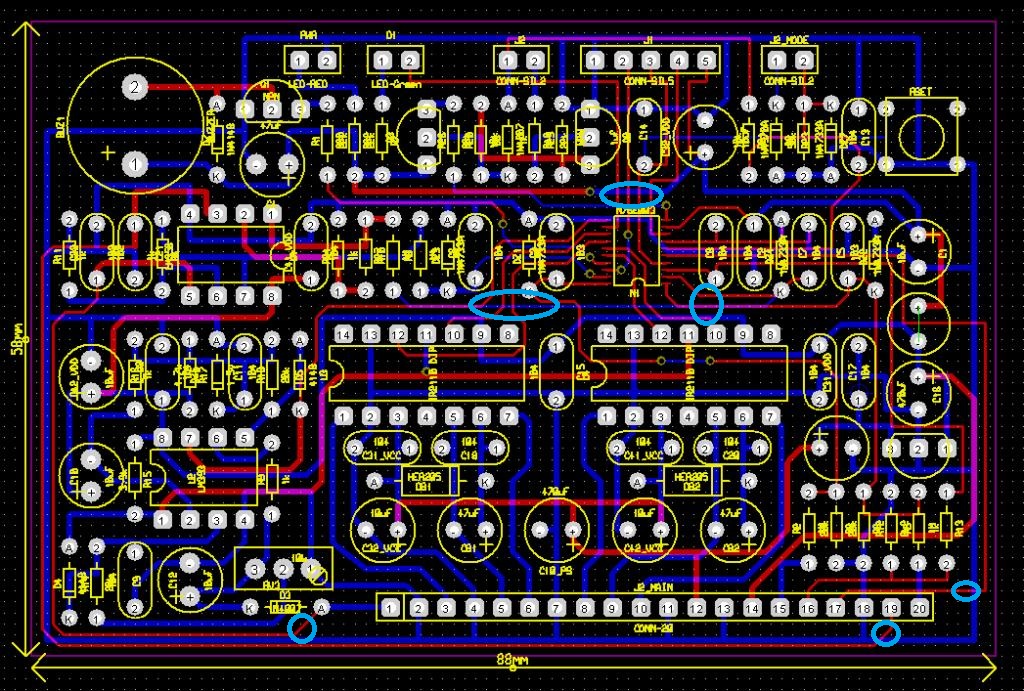This screenshot has width=1024, height=691.
Task: Click pad 1 of buzzer BUZ1
Action: tap(135, 163)
